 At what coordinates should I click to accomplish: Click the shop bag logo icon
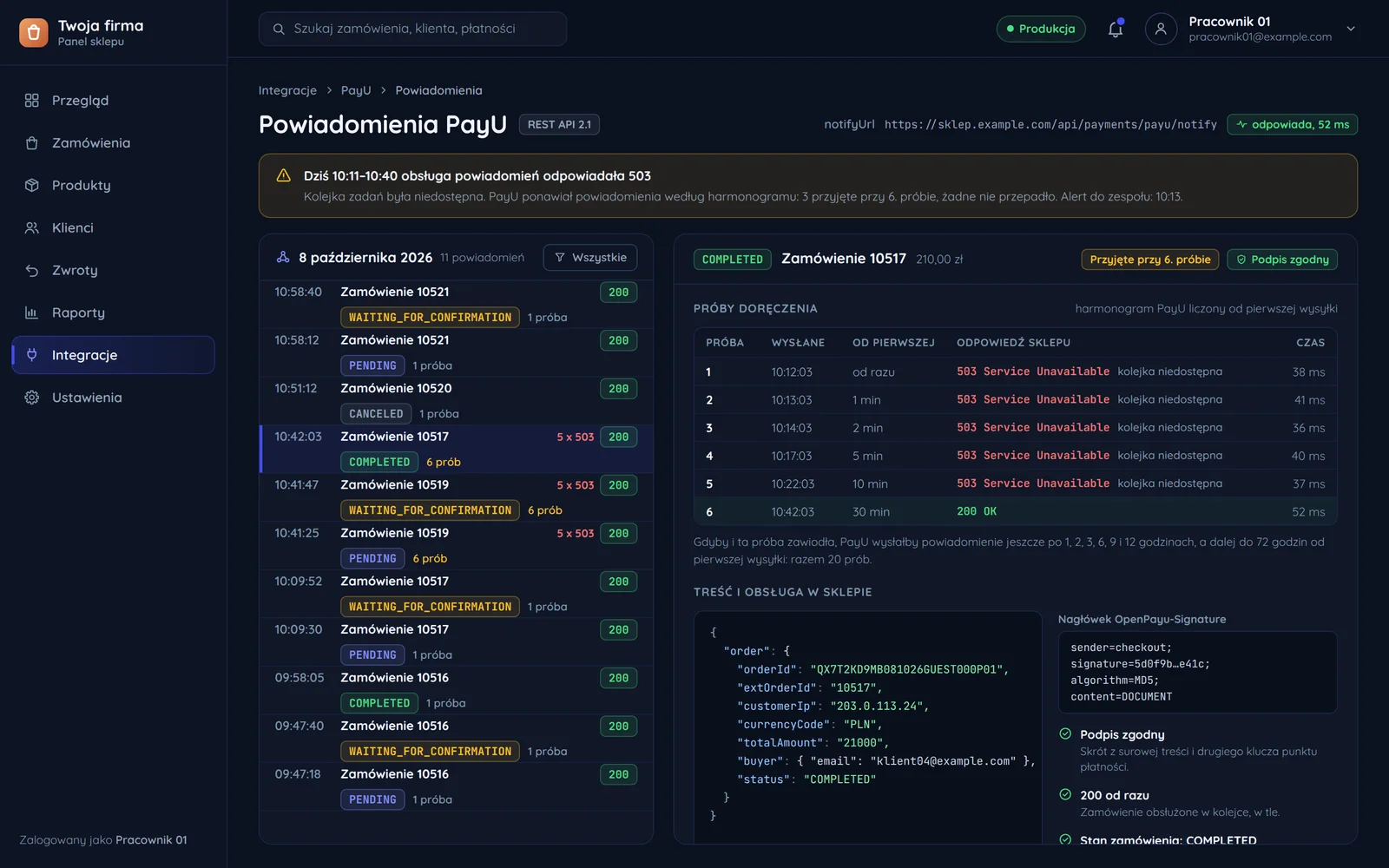pyautogui.click(x=33, y=32)
